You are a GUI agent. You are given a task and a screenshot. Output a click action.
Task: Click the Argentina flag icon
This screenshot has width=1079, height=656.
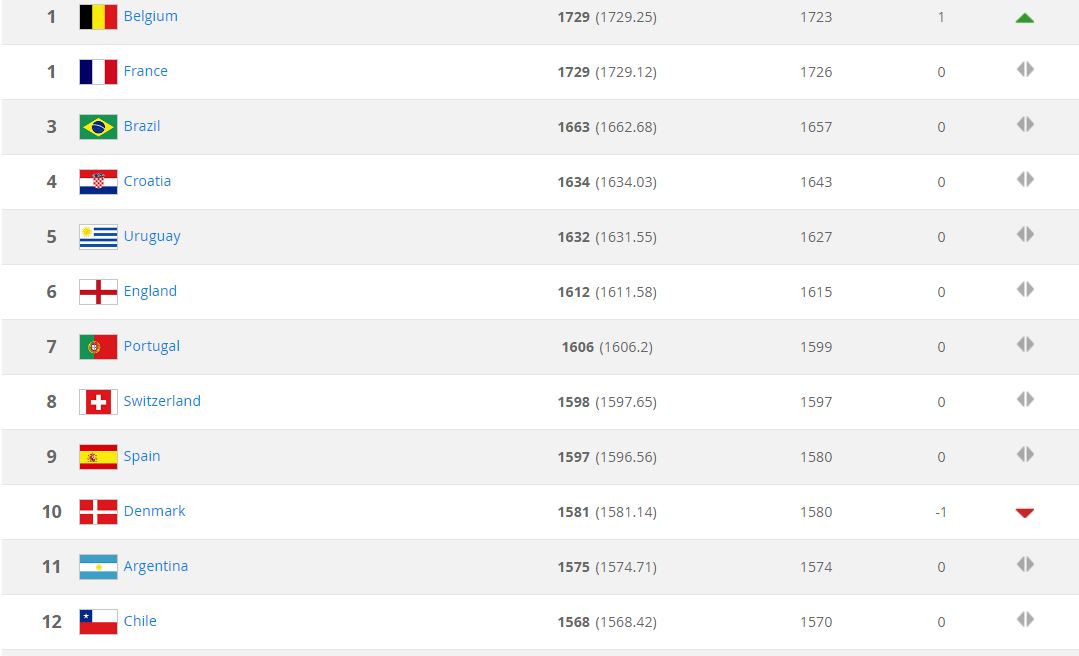[98, 567]
